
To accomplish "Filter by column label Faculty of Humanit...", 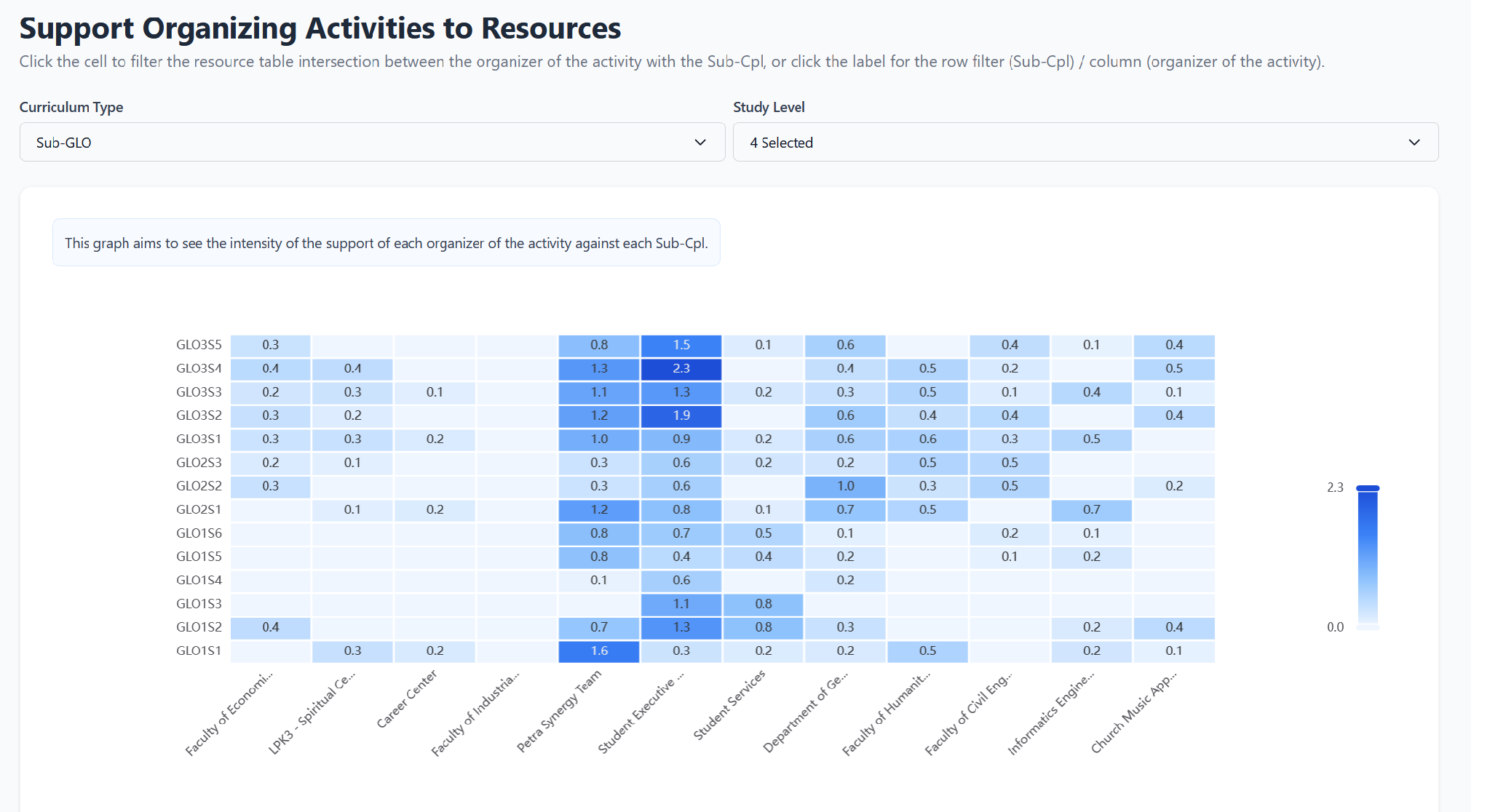I will [x=887, y=713].
